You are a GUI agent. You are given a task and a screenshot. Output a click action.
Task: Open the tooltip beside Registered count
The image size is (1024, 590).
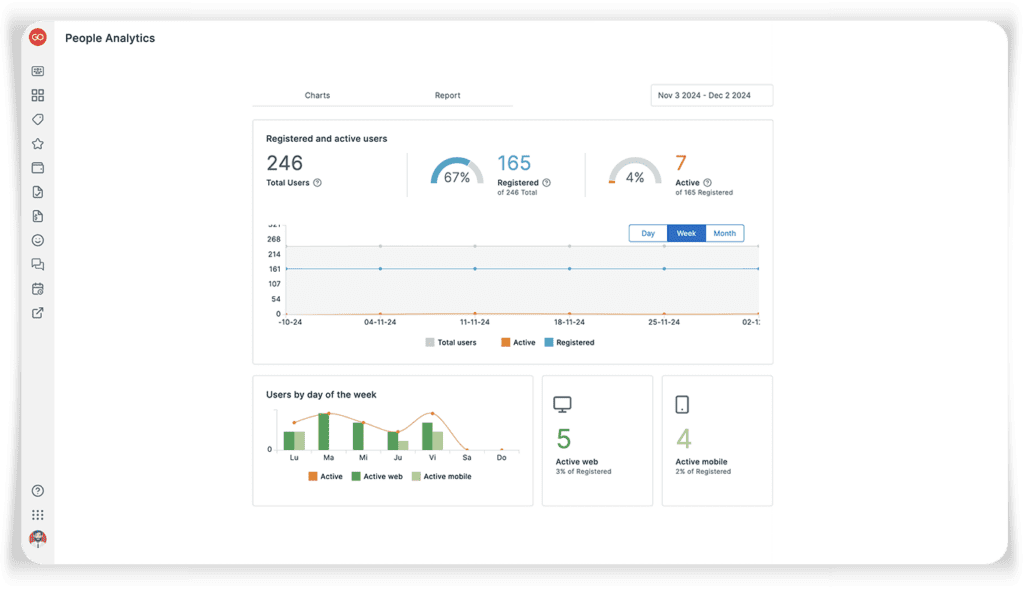(546, 183)
